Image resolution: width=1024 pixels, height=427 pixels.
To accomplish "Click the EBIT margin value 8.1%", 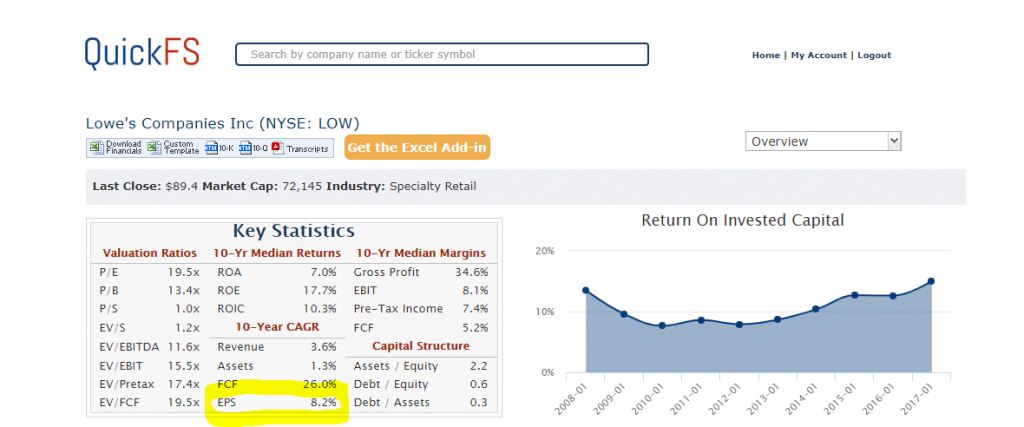I will (x=475, y=291).
